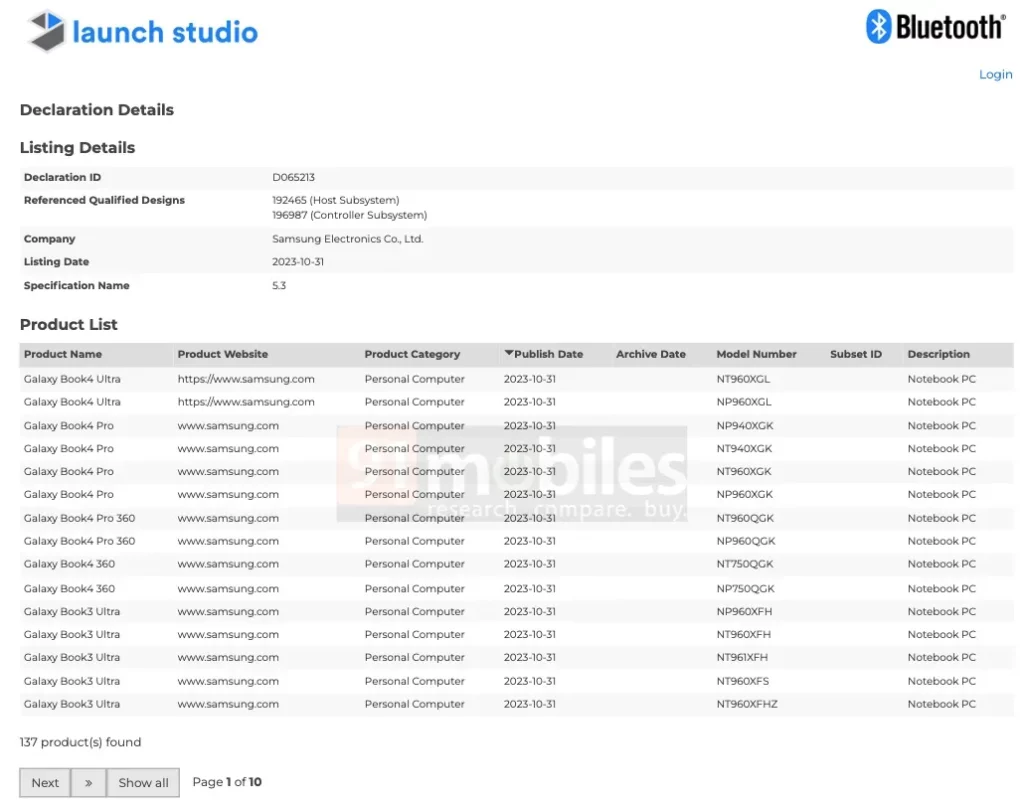This screenshot has width=1024, height=806.
Task: Click the Subset ID column header
Action: click(855, 354)
